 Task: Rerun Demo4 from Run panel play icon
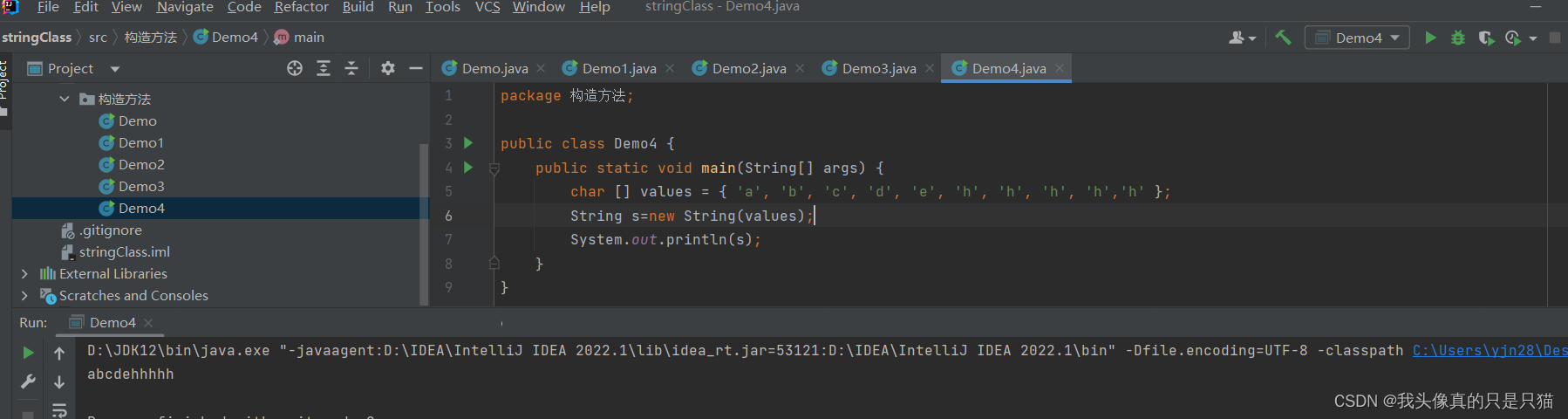[28, 353]
